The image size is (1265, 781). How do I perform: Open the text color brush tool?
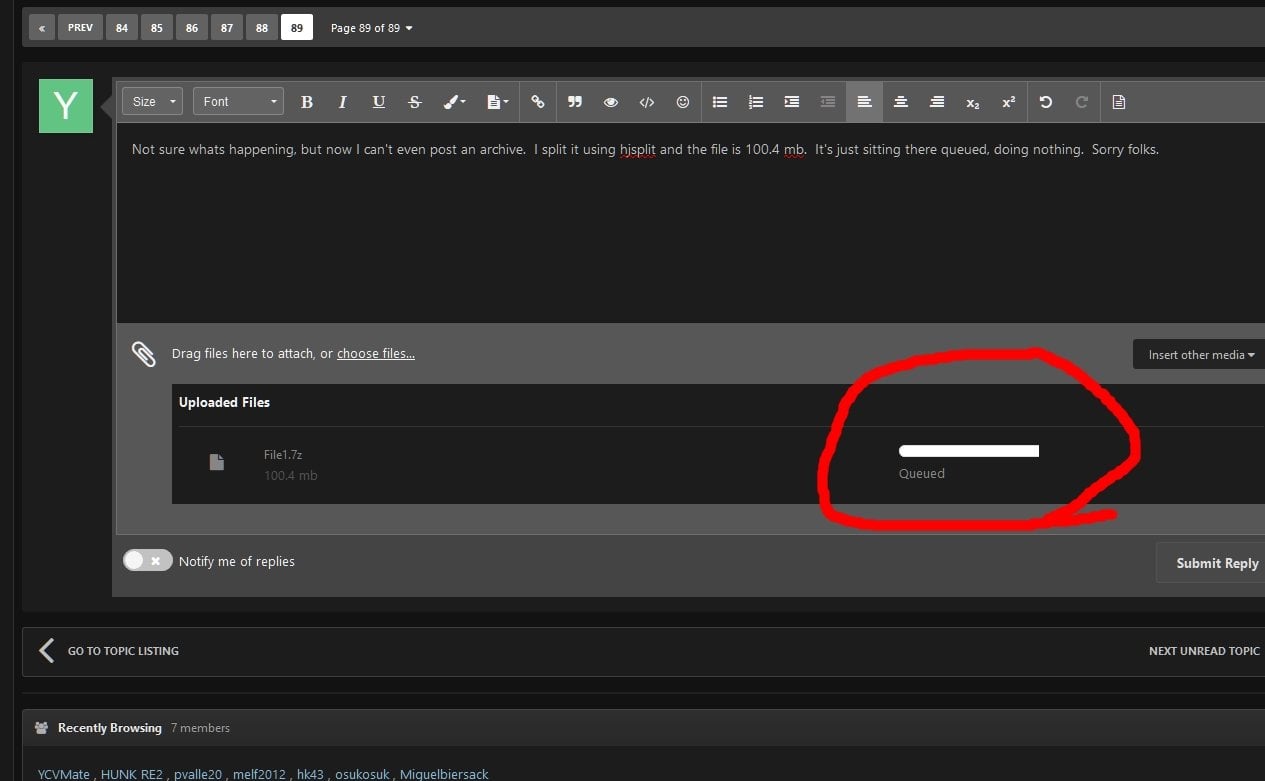point(454,102)
